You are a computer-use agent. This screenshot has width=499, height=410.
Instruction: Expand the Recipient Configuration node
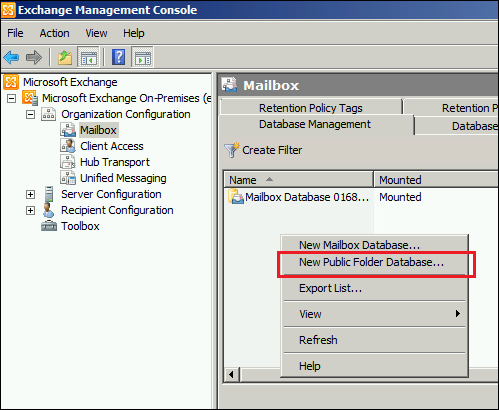coord(30,210)
